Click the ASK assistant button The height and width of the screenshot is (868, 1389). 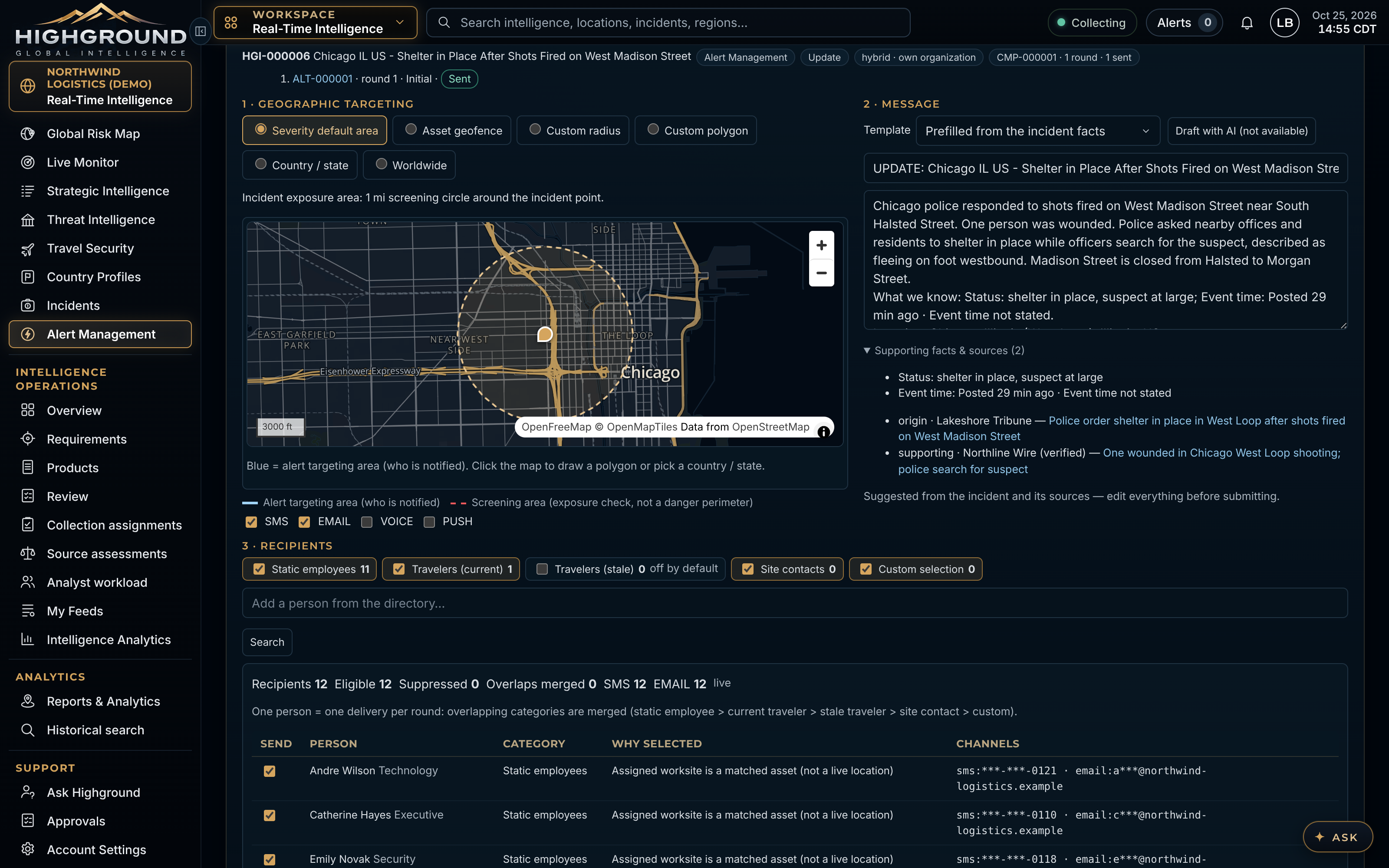1337,837
